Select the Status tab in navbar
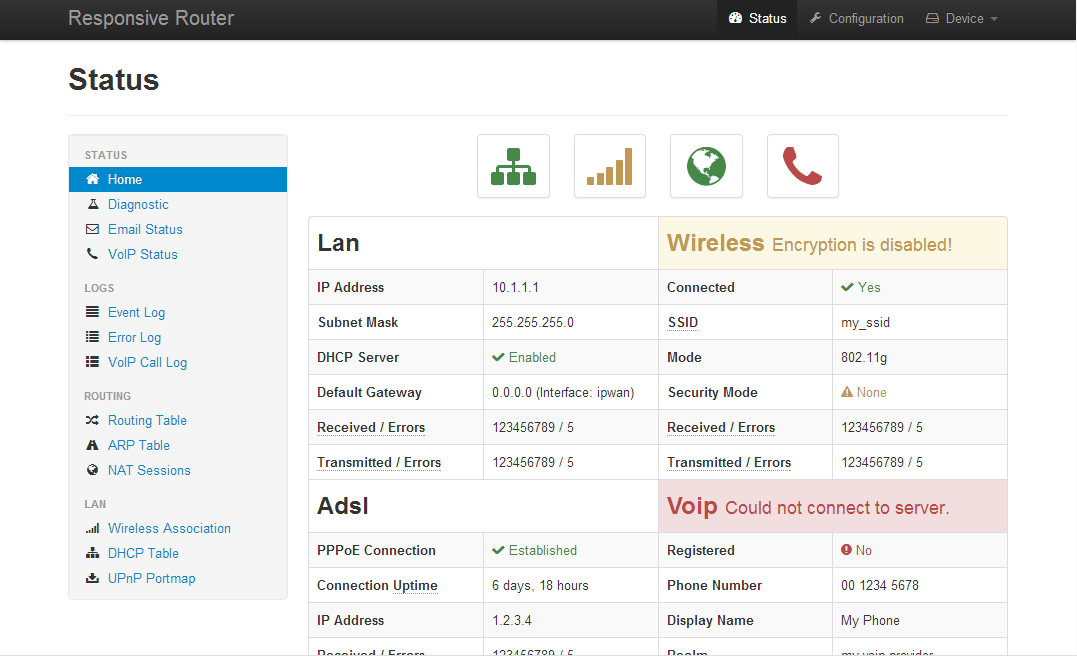Image resolution: width=1077 pixels, height=656 pixels. (x=757, y=18)
